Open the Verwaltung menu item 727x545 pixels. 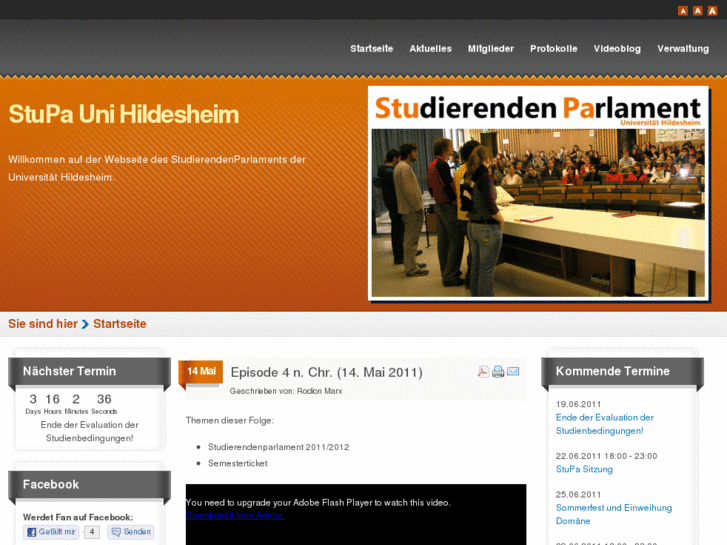682,49
